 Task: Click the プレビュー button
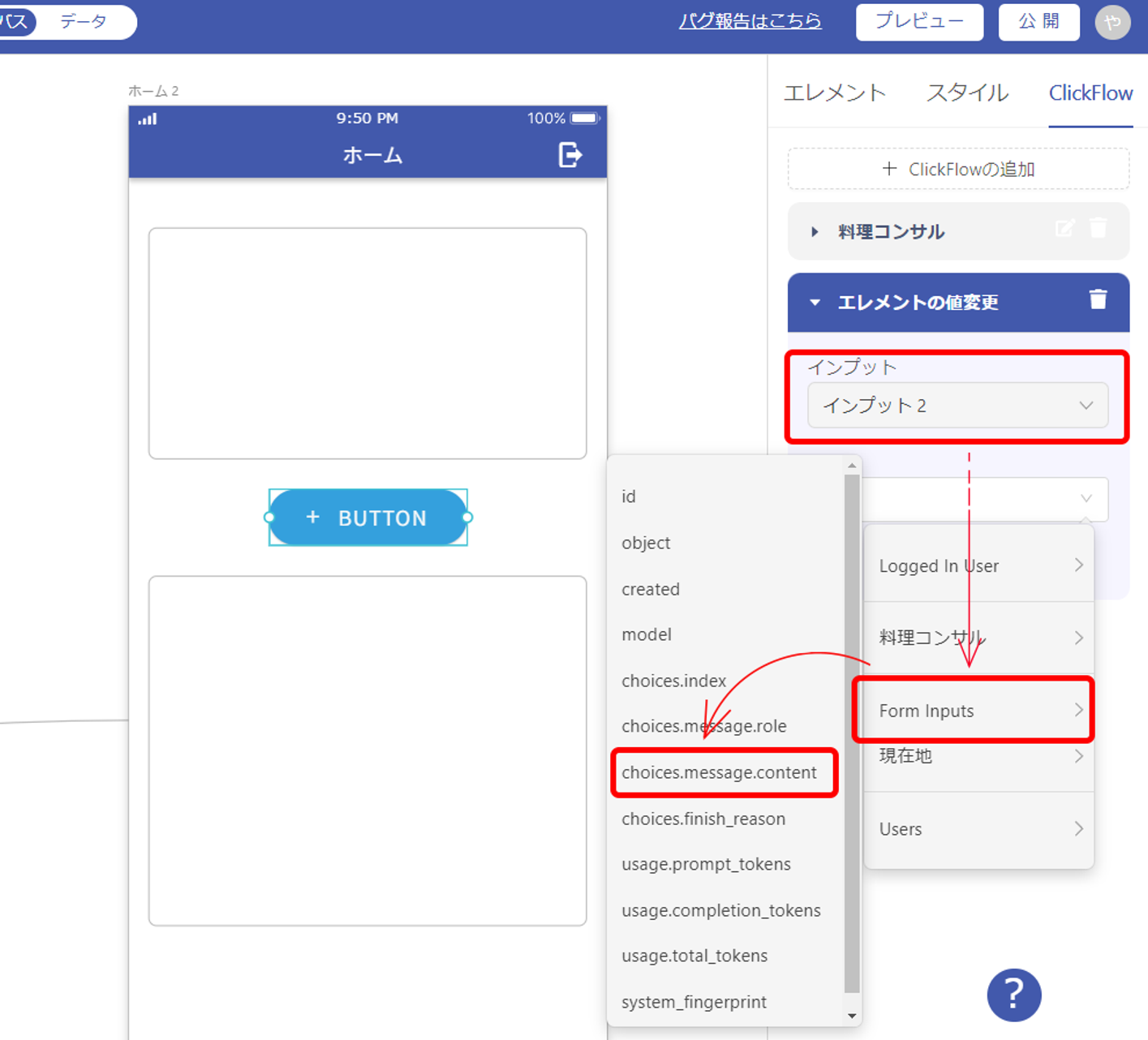point(919,22)
